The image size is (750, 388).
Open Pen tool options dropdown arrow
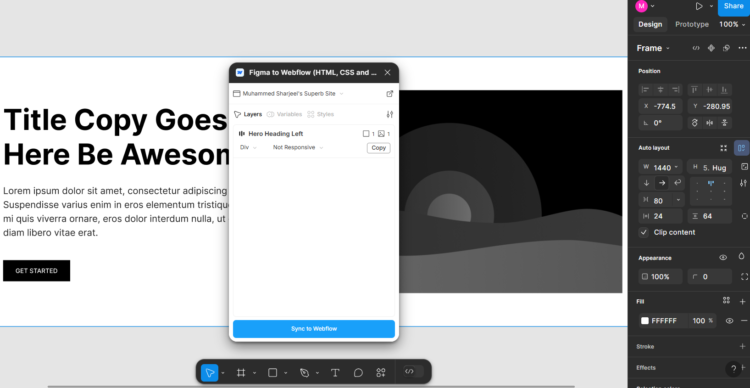point(317,373)
